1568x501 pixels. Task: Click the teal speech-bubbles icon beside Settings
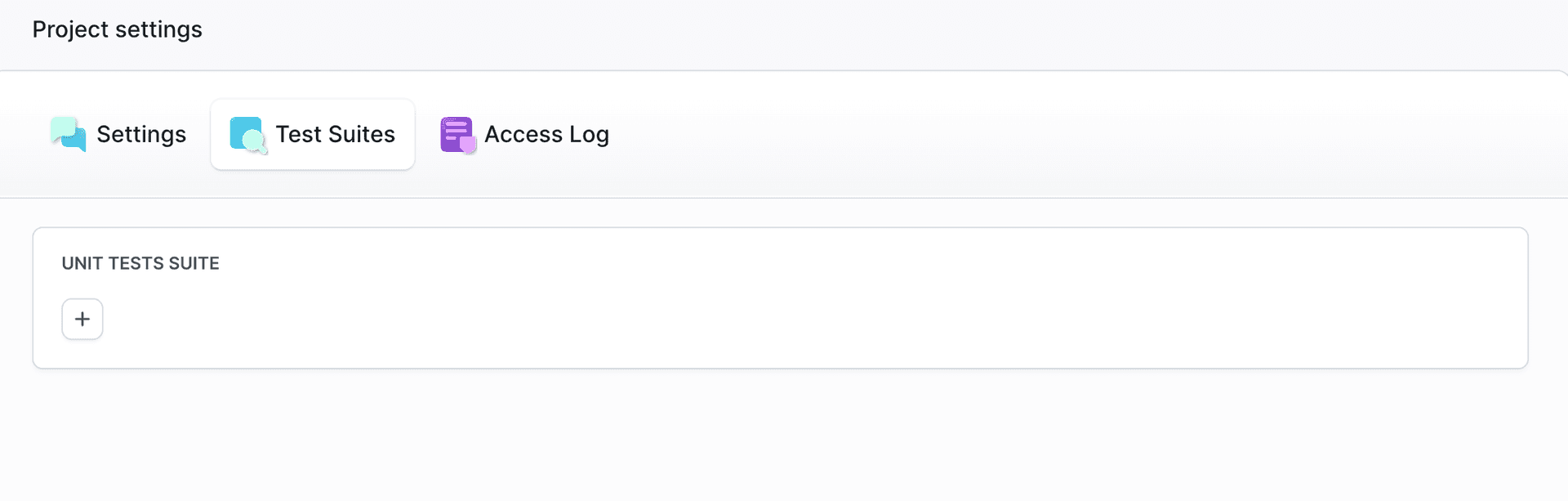click(x=68, y=134)
